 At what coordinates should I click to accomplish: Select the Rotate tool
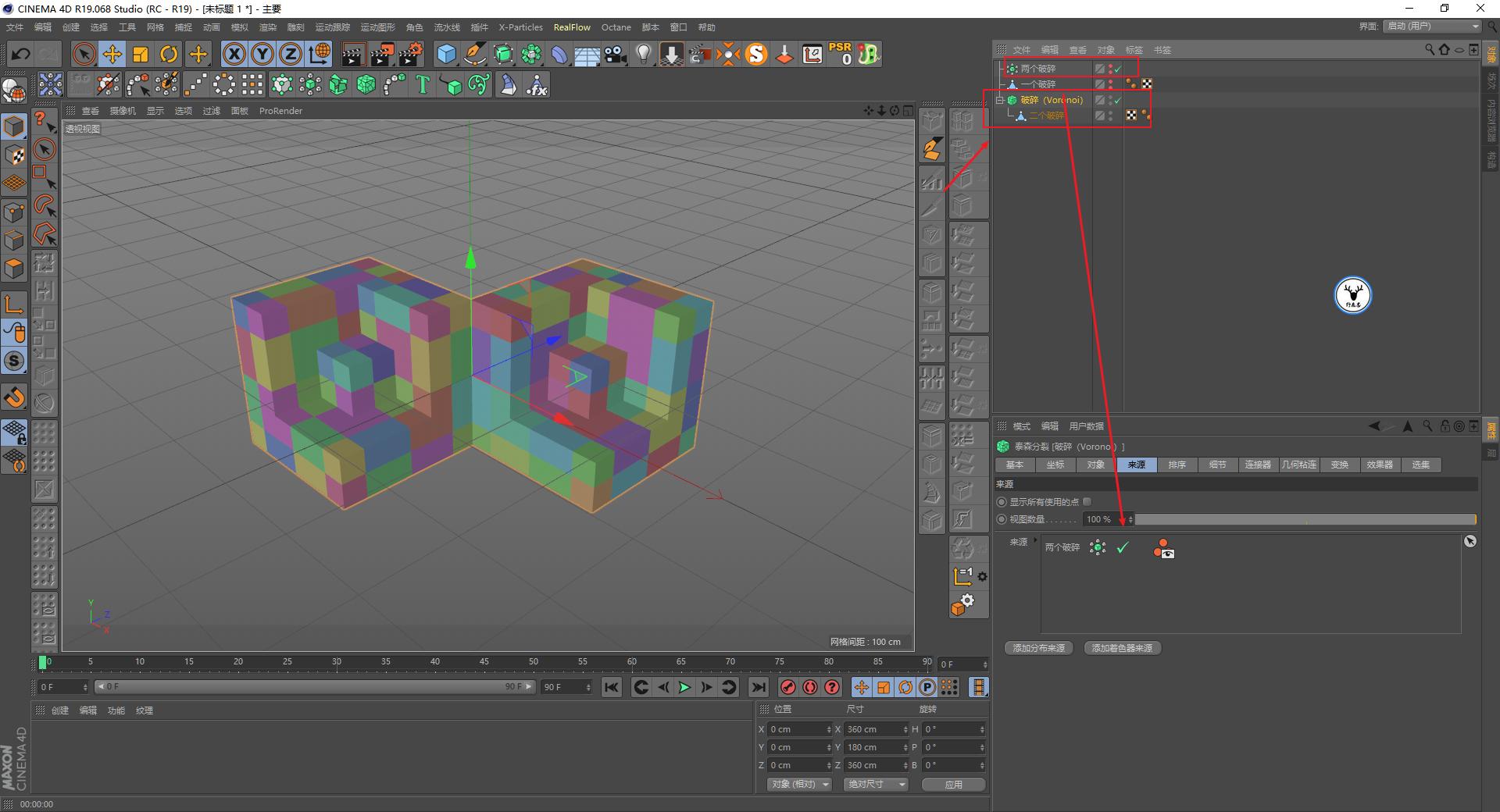[169, 54]
